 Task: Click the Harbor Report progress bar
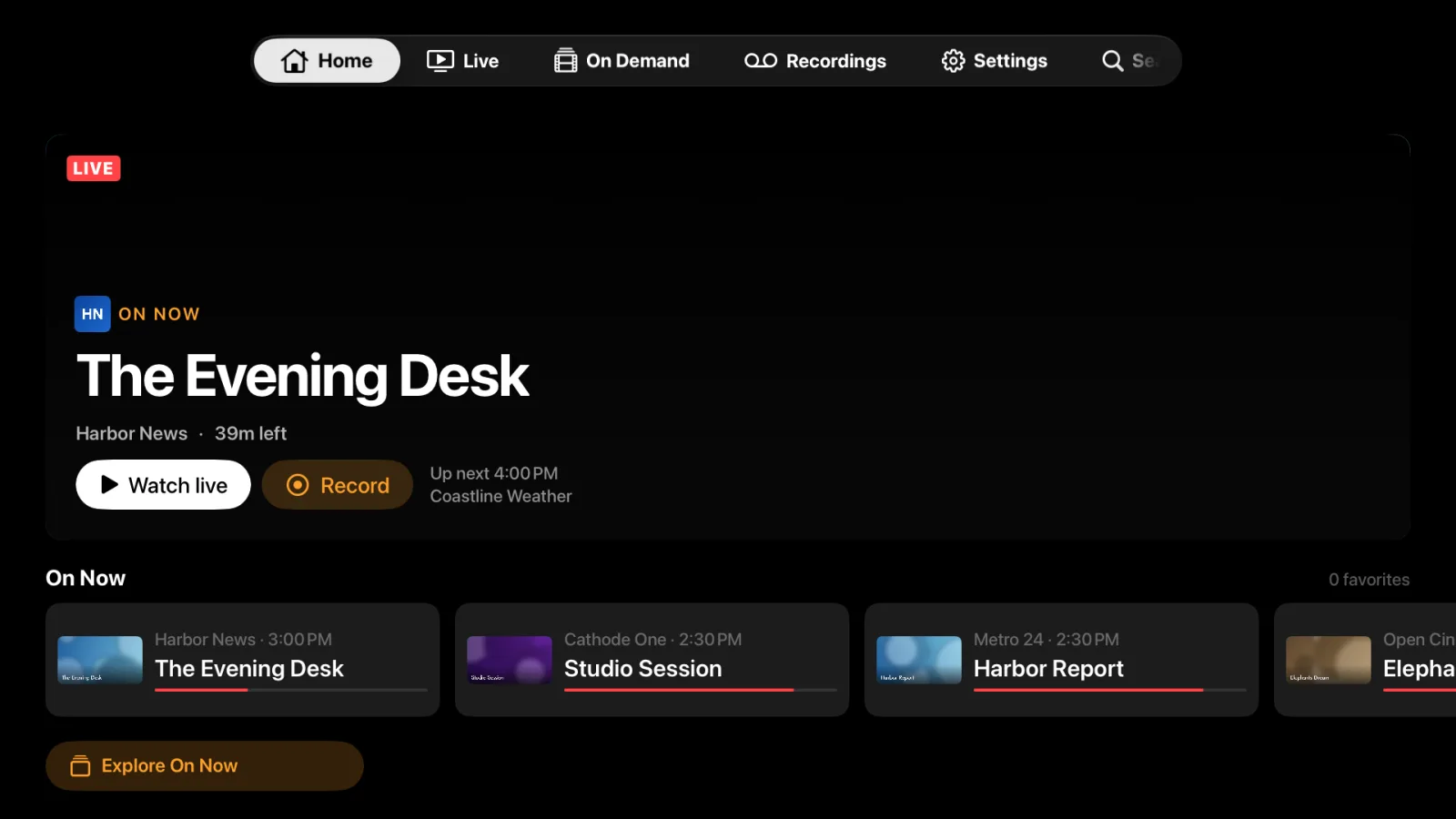1110,690
